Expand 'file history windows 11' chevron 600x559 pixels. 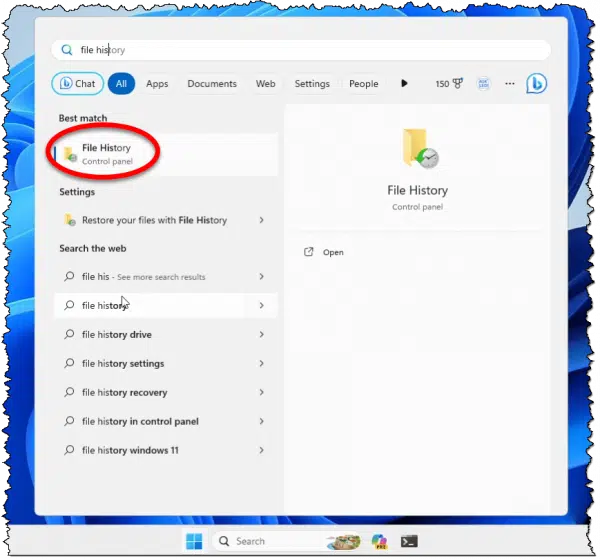coord(262,450)
